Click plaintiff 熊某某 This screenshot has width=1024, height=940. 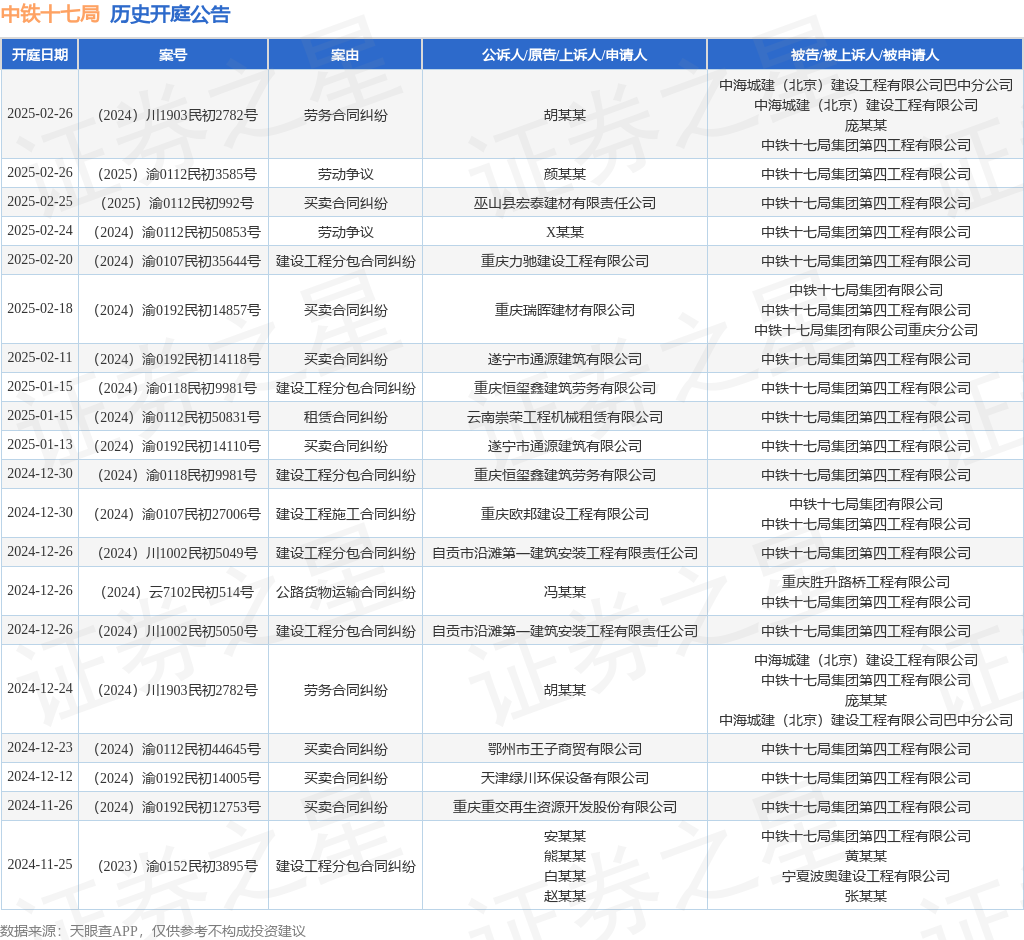click(565, 856)
